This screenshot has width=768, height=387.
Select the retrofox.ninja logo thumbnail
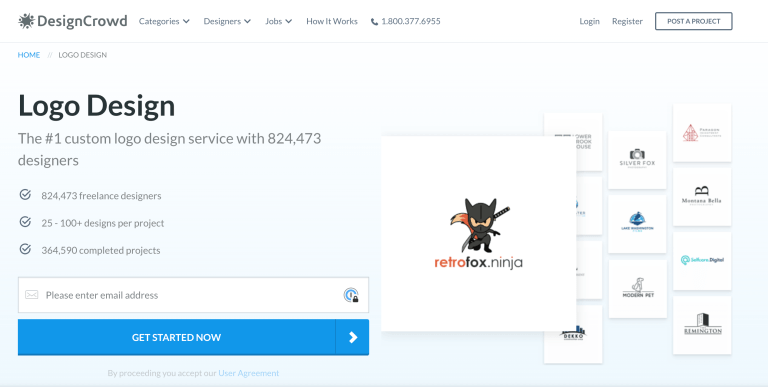479,233
